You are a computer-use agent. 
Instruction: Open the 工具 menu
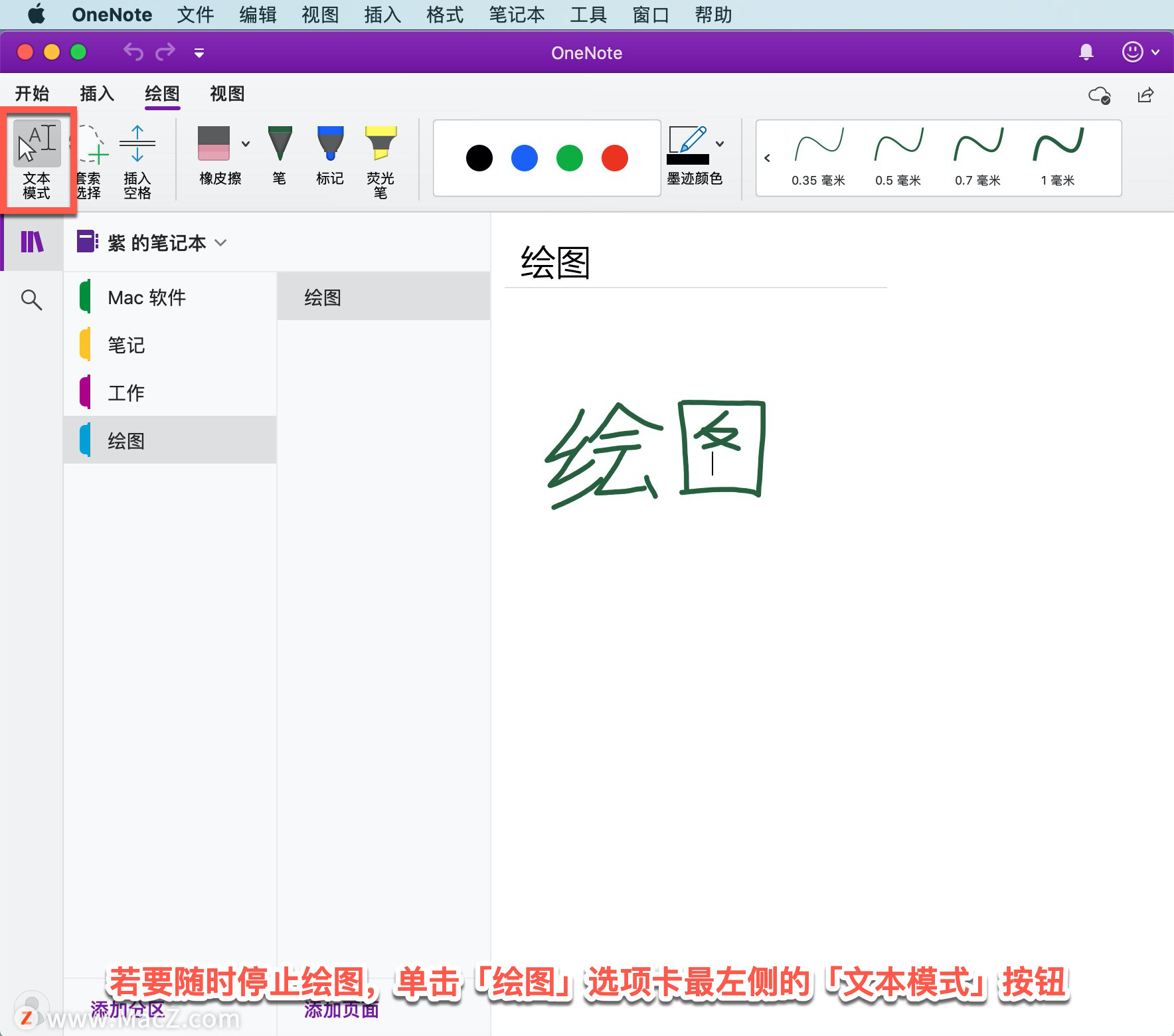pos(588,15)
